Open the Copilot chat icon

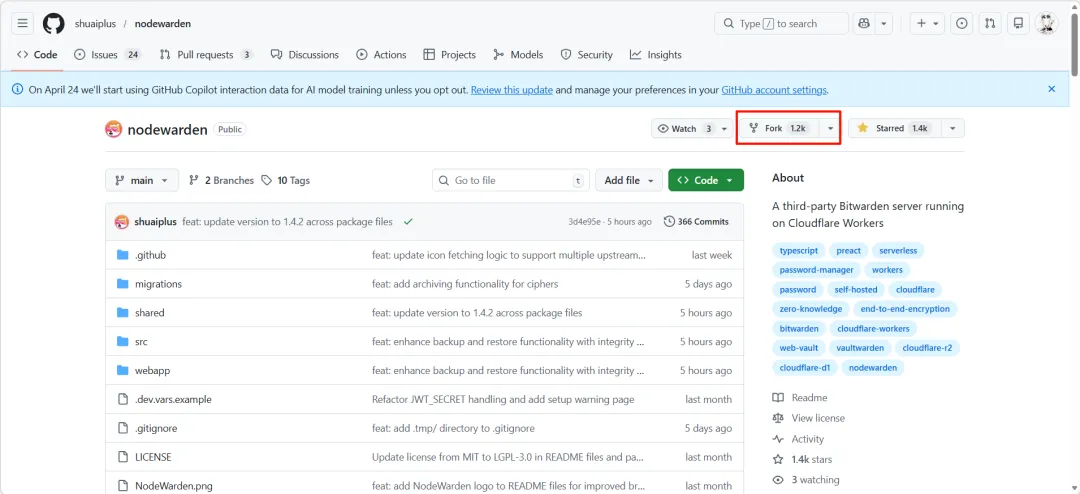click(864, 23)
